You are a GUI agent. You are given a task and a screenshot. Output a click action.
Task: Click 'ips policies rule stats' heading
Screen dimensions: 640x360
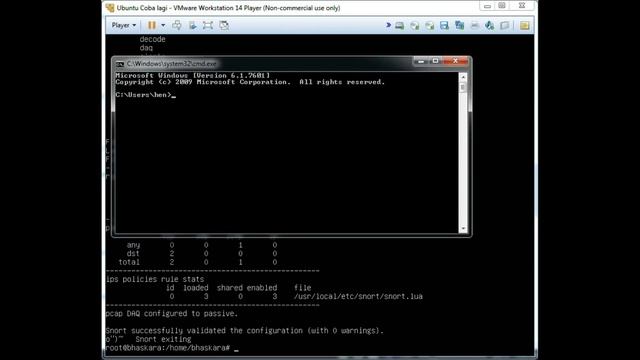pyautogui.click(x=155, y=279)
